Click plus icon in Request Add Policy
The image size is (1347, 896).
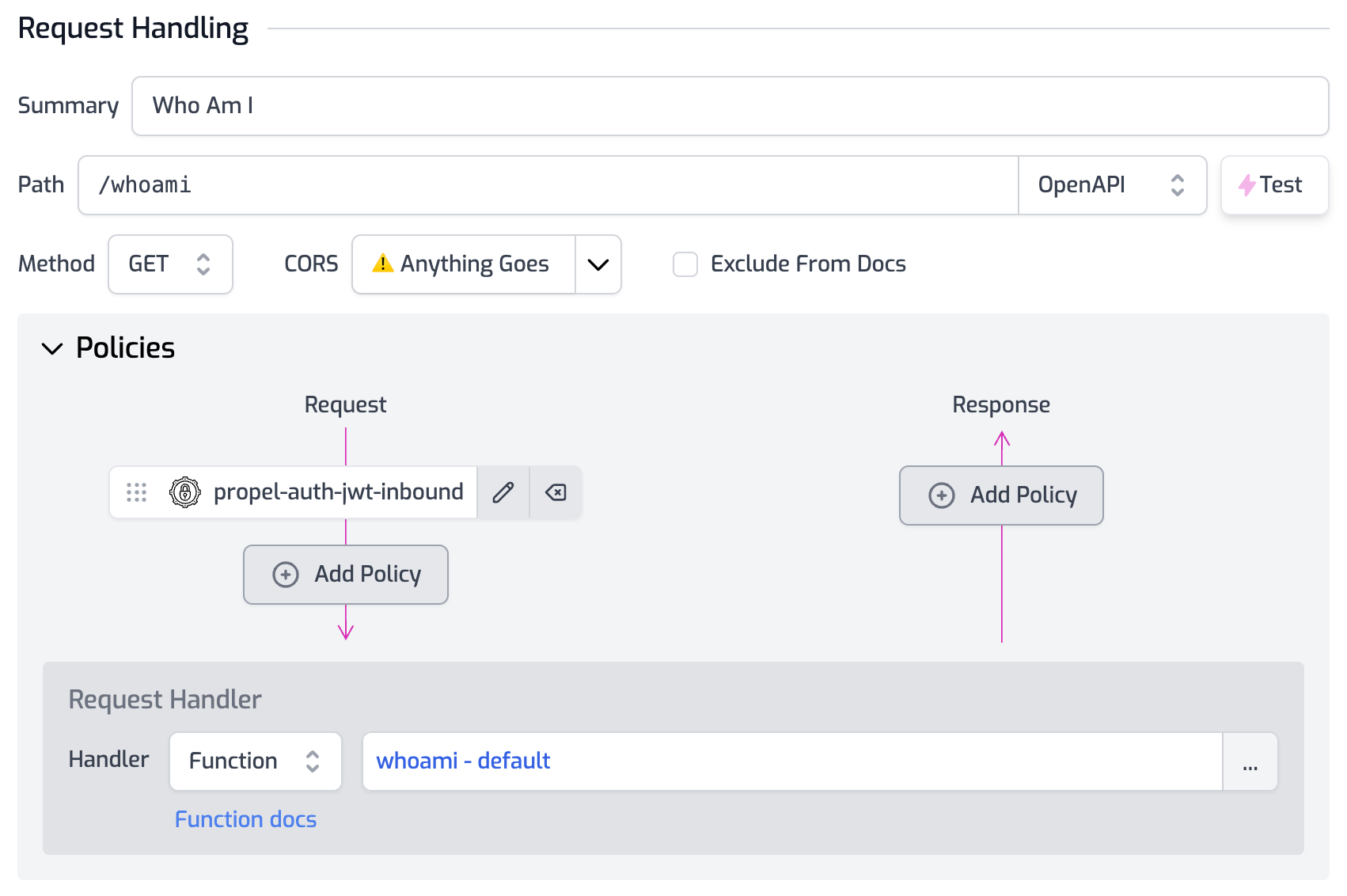tap(286, 575)
